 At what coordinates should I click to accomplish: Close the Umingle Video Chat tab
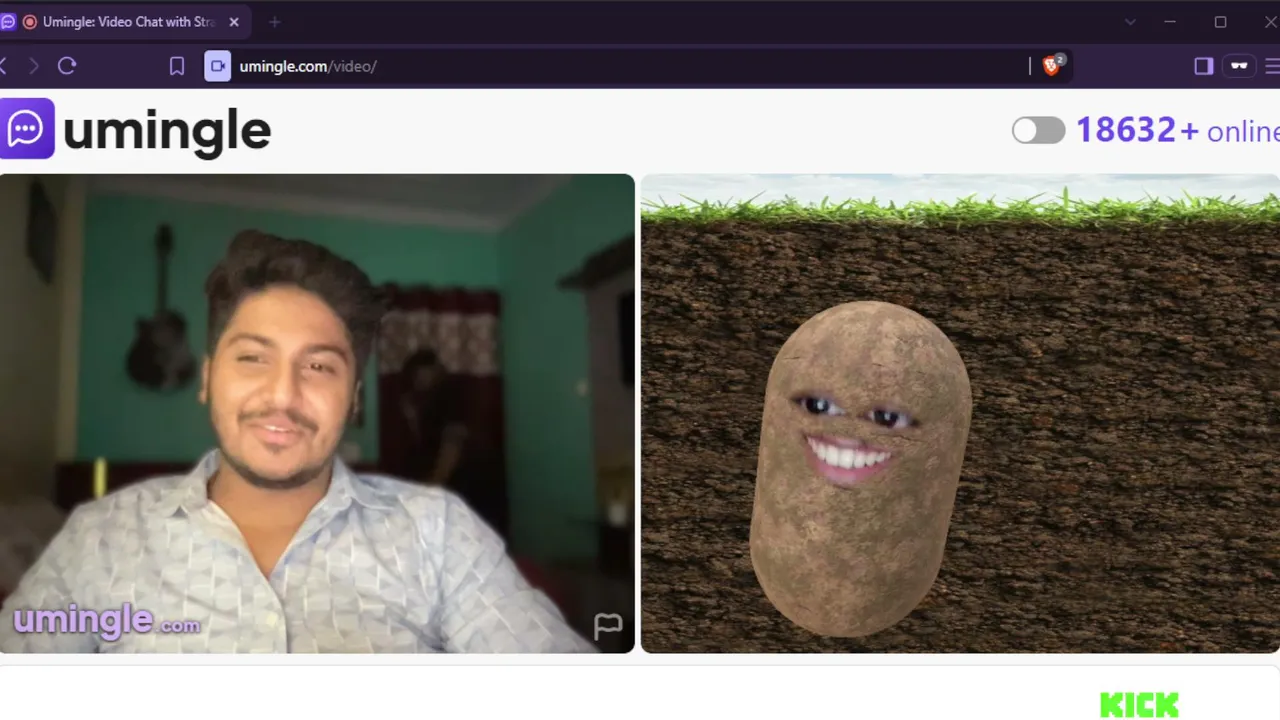tap(234, 22)
